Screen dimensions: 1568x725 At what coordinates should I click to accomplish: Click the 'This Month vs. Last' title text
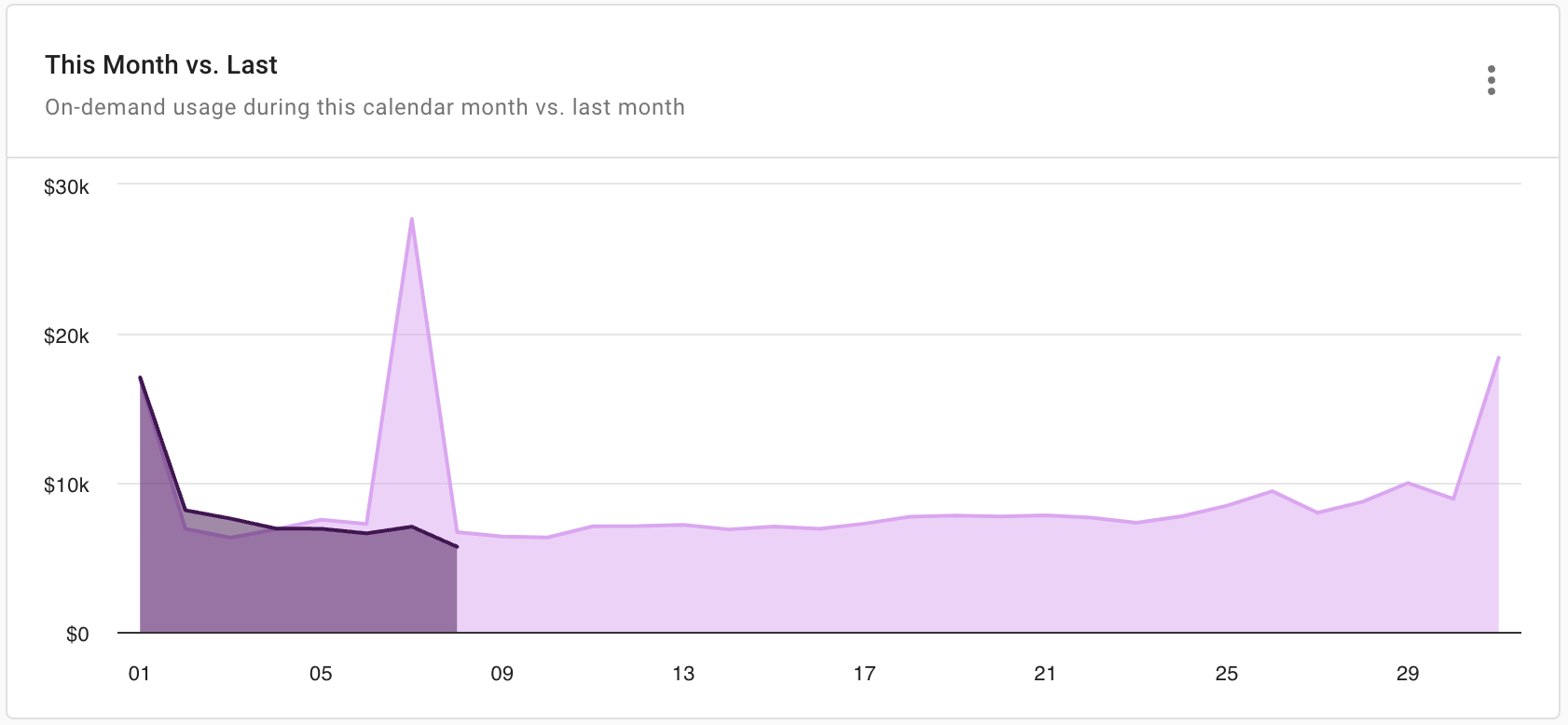[x=160, y=65]
